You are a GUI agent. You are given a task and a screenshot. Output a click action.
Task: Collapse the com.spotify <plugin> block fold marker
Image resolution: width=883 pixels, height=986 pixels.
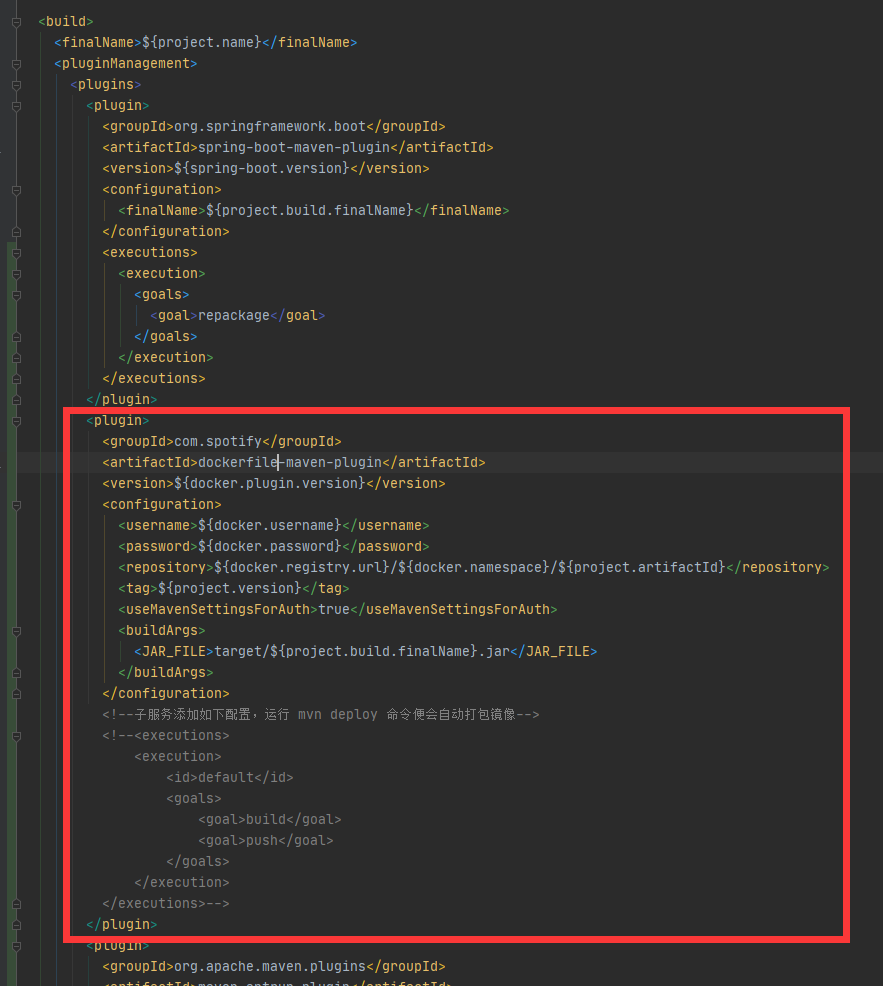[15, 420]
